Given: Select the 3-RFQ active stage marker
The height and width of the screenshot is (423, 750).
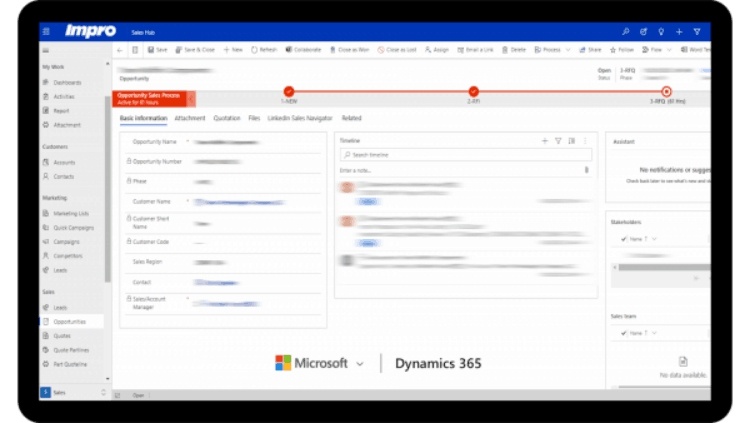Looking at the screenshot, I should [666, 91].
